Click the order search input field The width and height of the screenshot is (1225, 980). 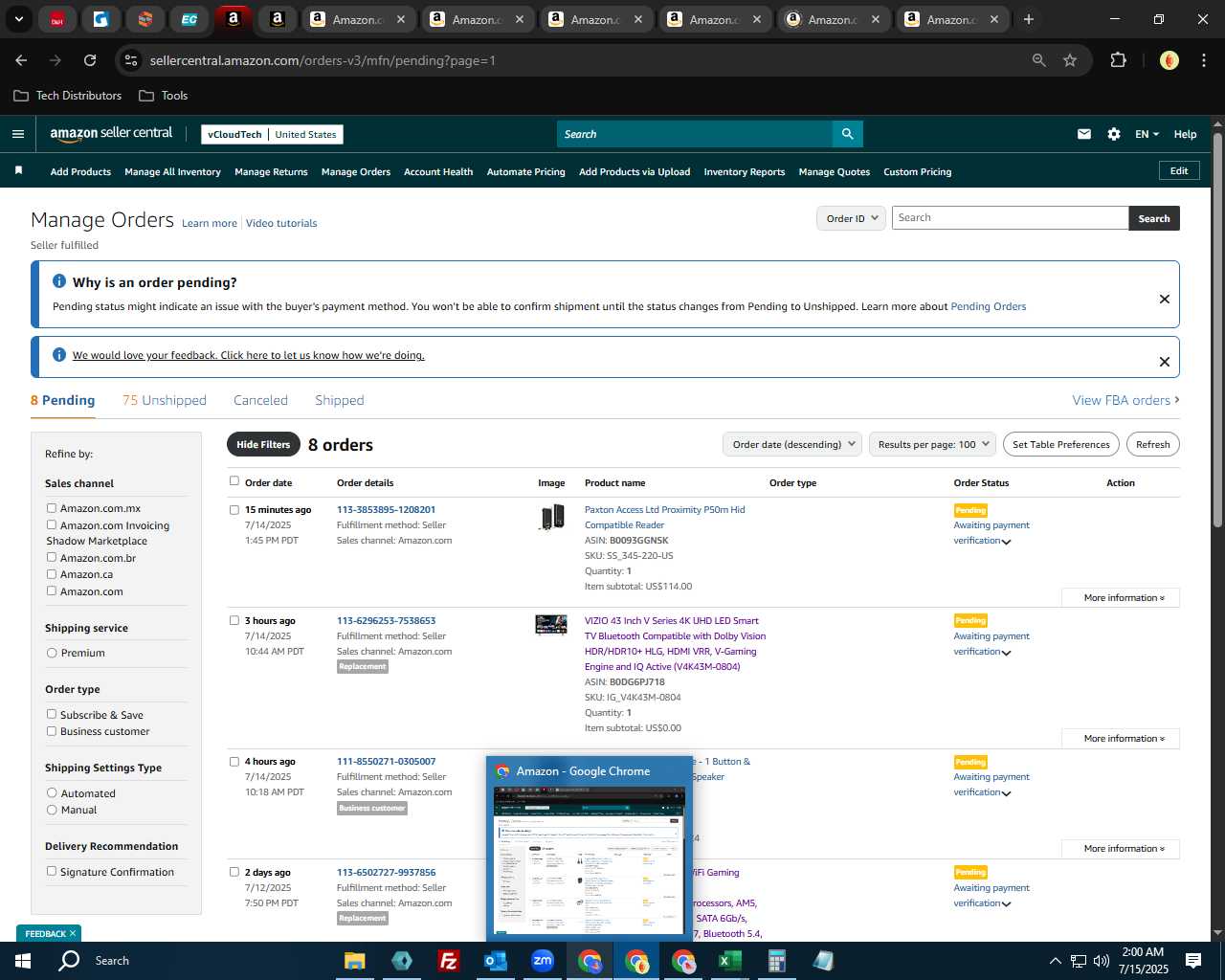coord(1010,218)
